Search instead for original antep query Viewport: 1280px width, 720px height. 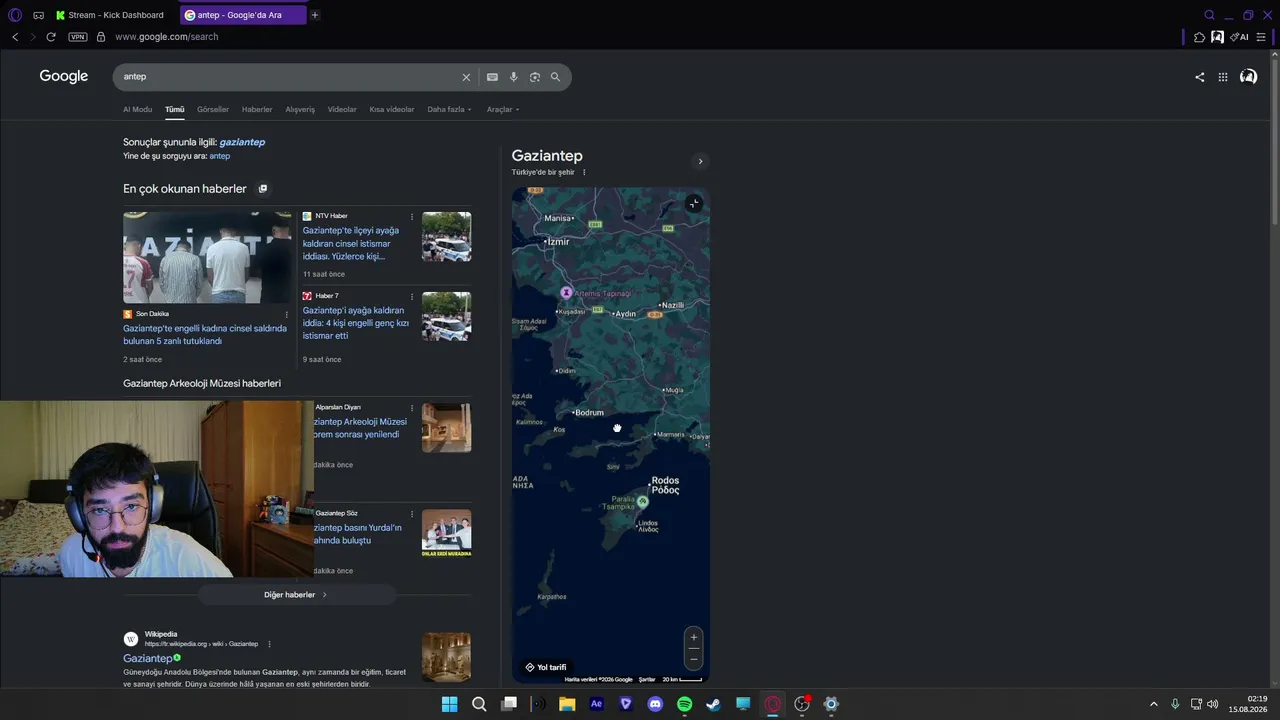[x=220, y=156]
